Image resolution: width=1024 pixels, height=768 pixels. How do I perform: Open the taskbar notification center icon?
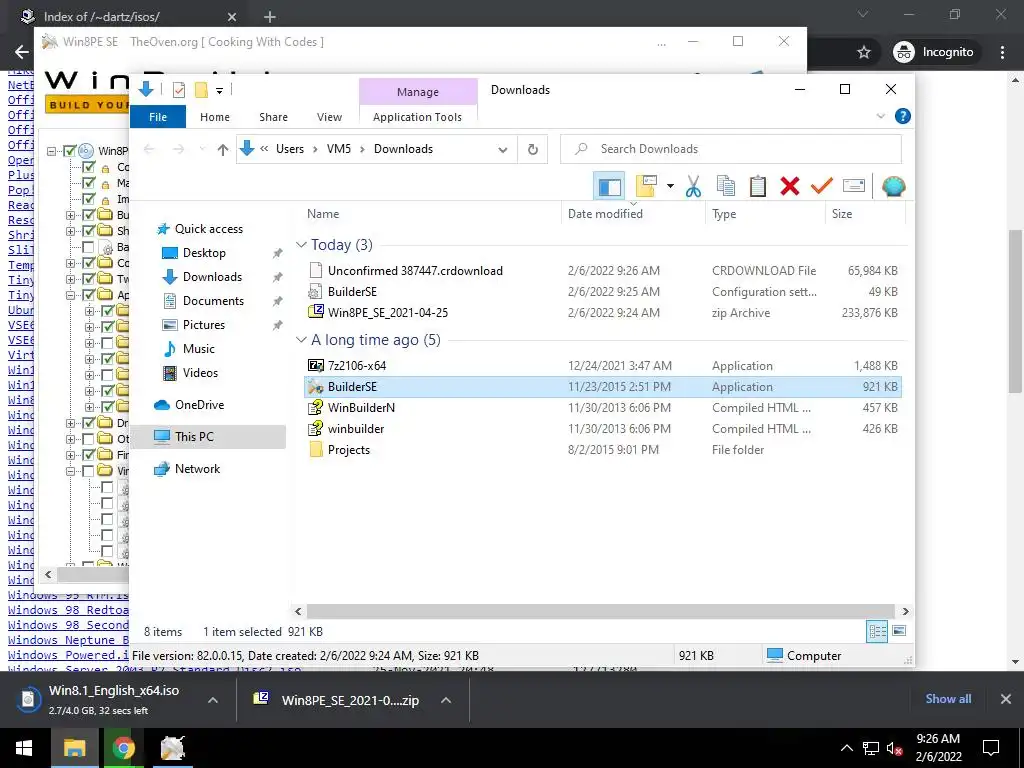pyautogui.click(x=991, y=748)
